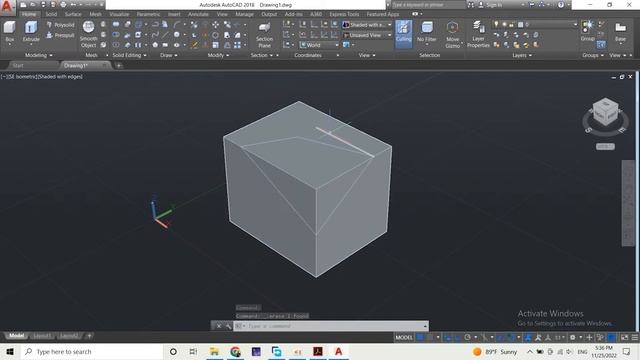Click the line tool in Draw panel

pyautogui.click(x=165, y=35)
